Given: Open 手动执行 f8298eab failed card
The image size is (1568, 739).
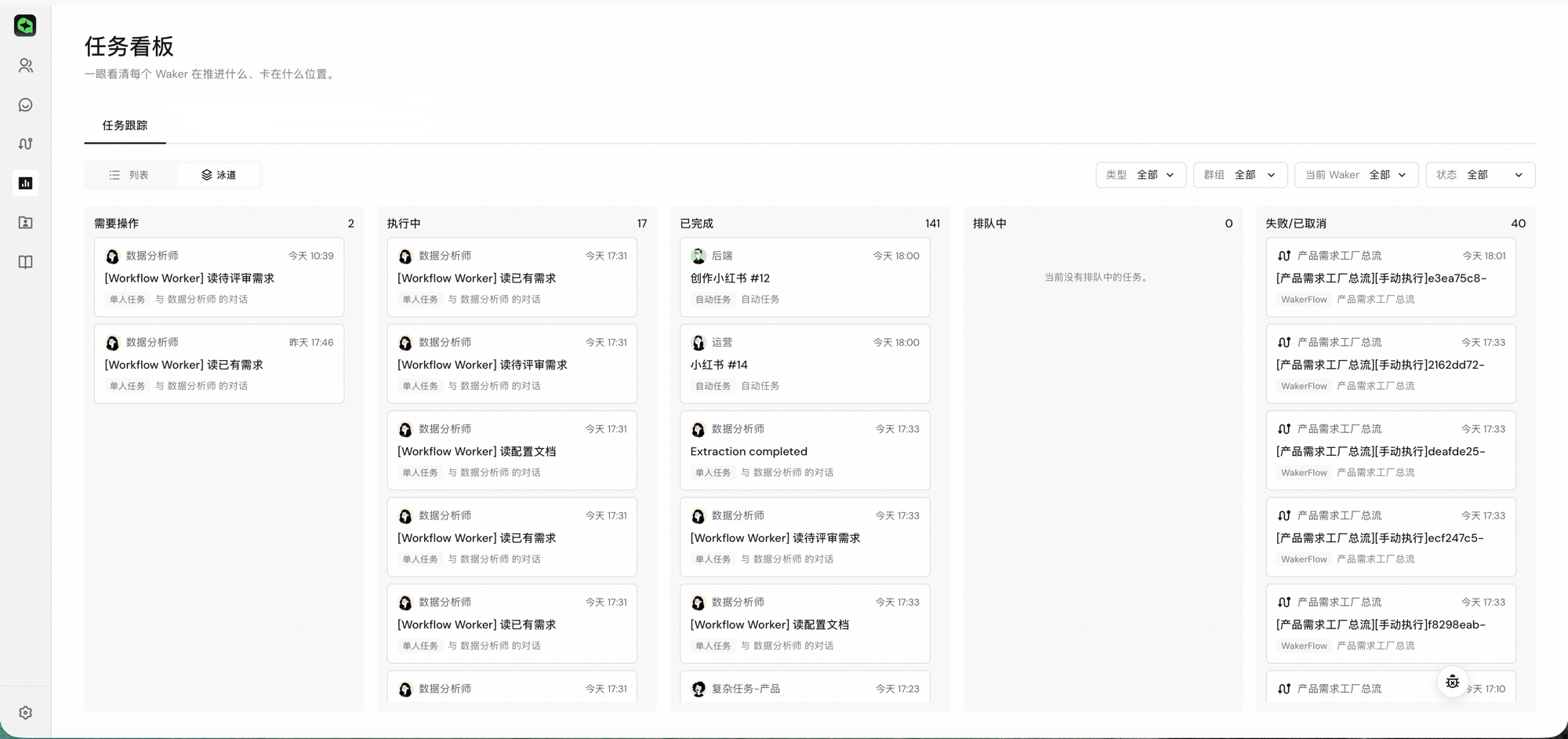Looking at the screenshot, I should [1390, 624].
